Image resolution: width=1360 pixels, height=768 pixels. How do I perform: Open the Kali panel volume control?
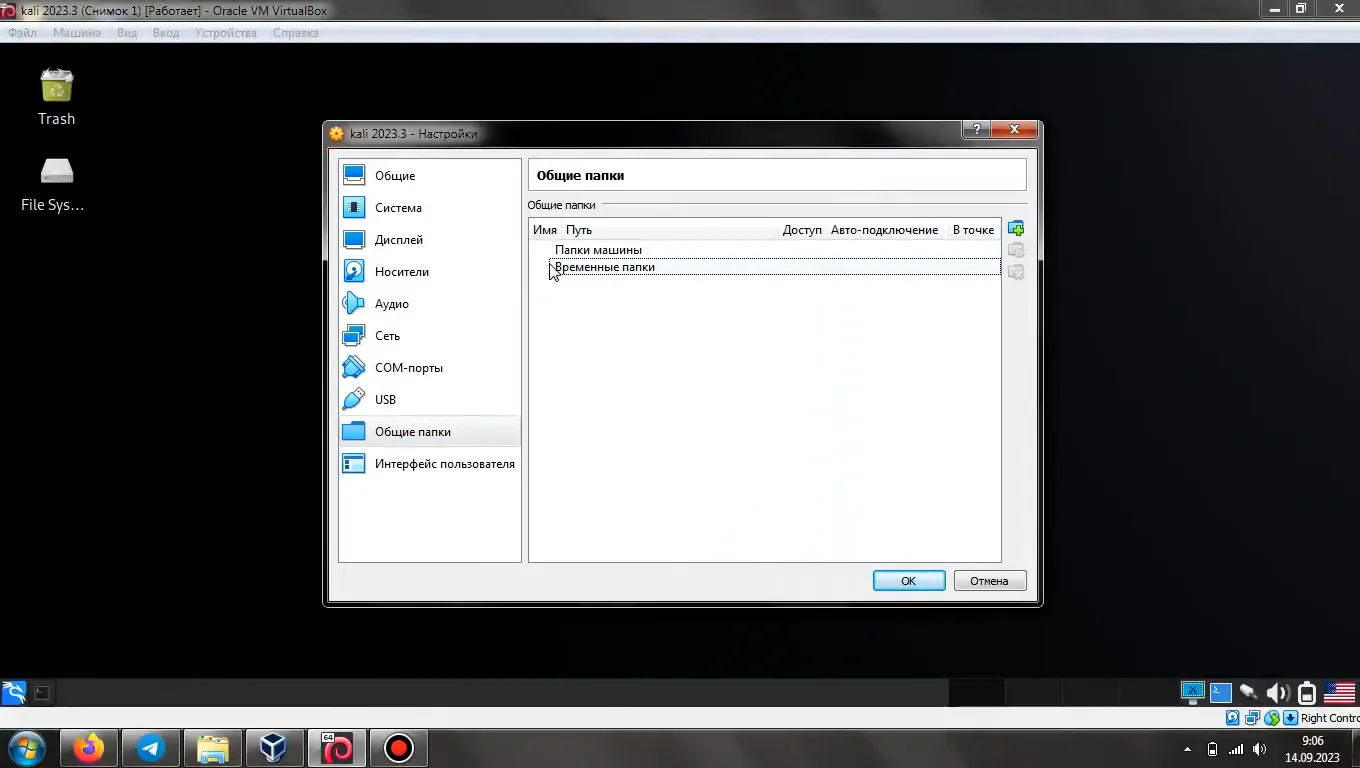pos(1277,692)
